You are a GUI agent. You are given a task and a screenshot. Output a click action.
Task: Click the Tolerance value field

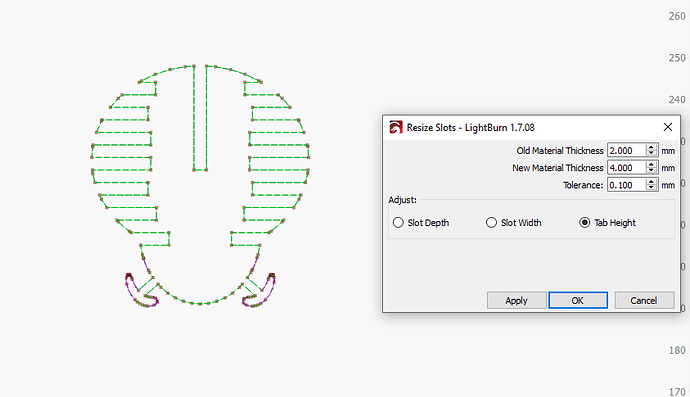627,185
